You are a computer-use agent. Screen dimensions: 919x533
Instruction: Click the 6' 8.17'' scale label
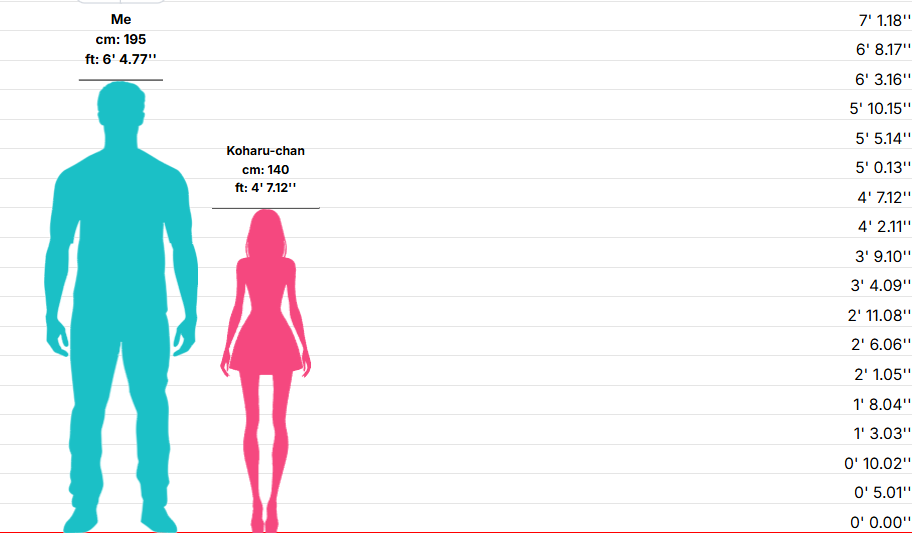pos(883,50)
